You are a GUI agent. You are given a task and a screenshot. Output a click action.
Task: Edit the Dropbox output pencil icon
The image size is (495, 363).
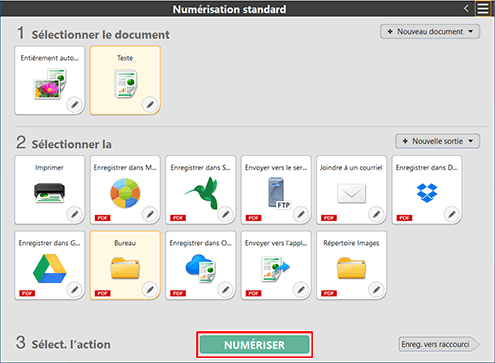tap(452, 214)
